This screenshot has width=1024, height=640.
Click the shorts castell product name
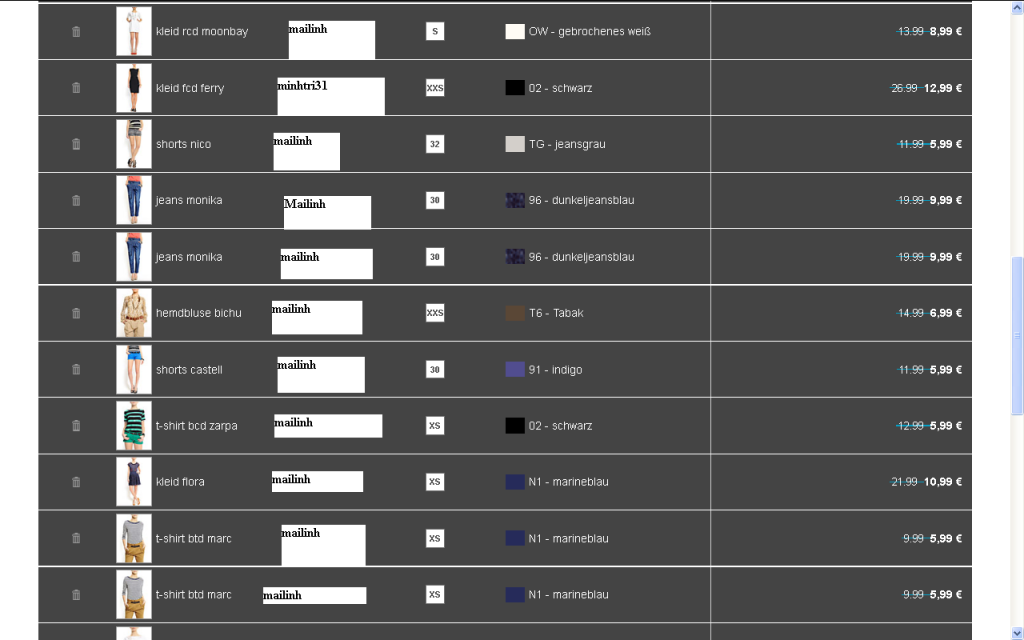tap(189, 370)
